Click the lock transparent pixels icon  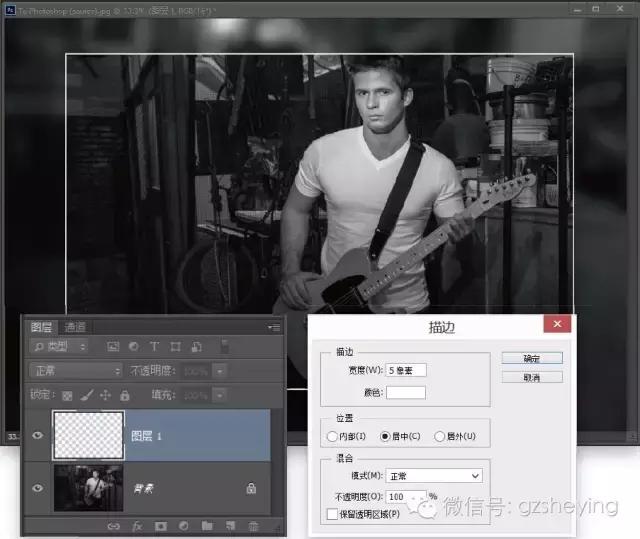pyautogui.click(x=68, y=396)
